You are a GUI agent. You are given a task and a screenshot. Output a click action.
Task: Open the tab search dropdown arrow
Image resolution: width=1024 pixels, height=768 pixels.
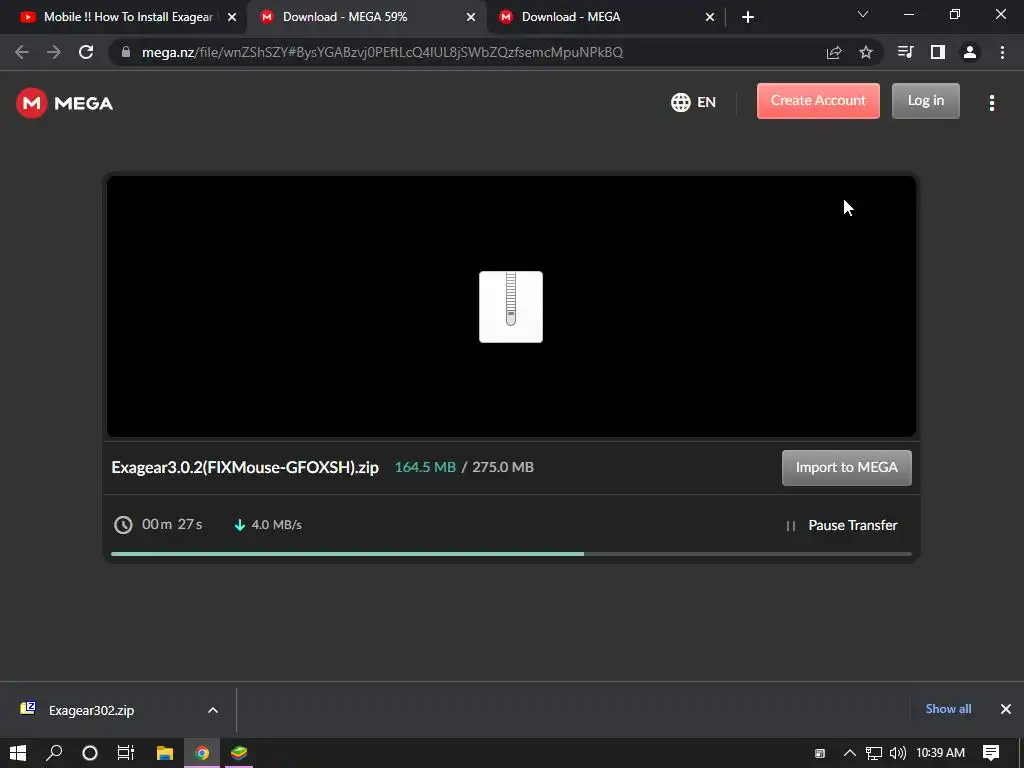pyautogui.click(x=863, y=14)
